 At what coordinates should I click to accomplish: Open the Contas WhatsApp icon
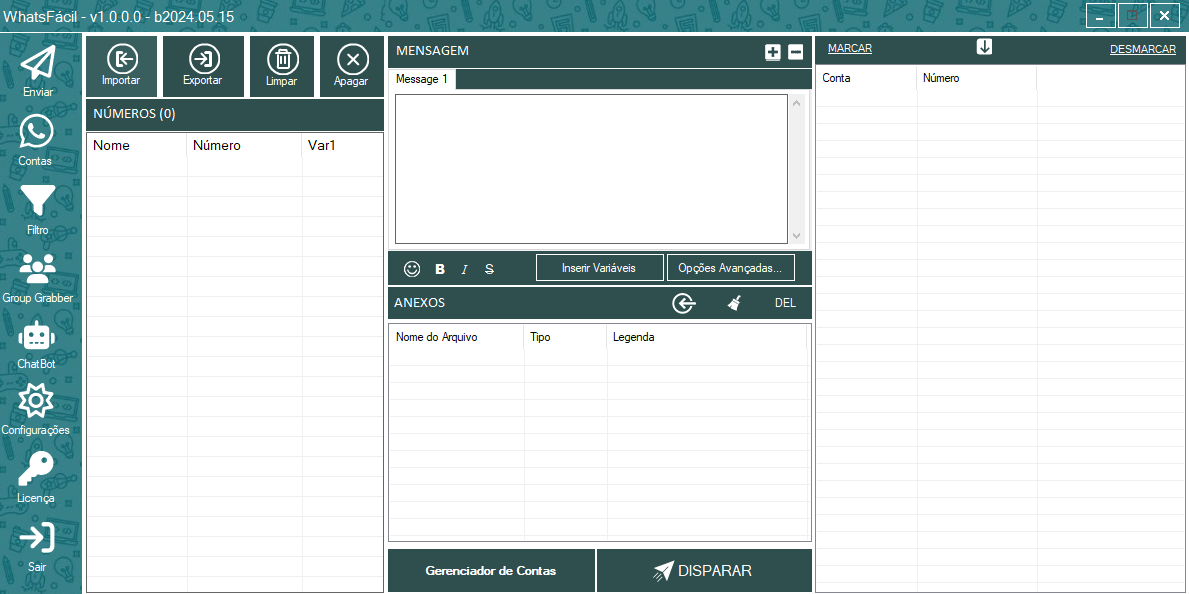(x=36, y=139)
